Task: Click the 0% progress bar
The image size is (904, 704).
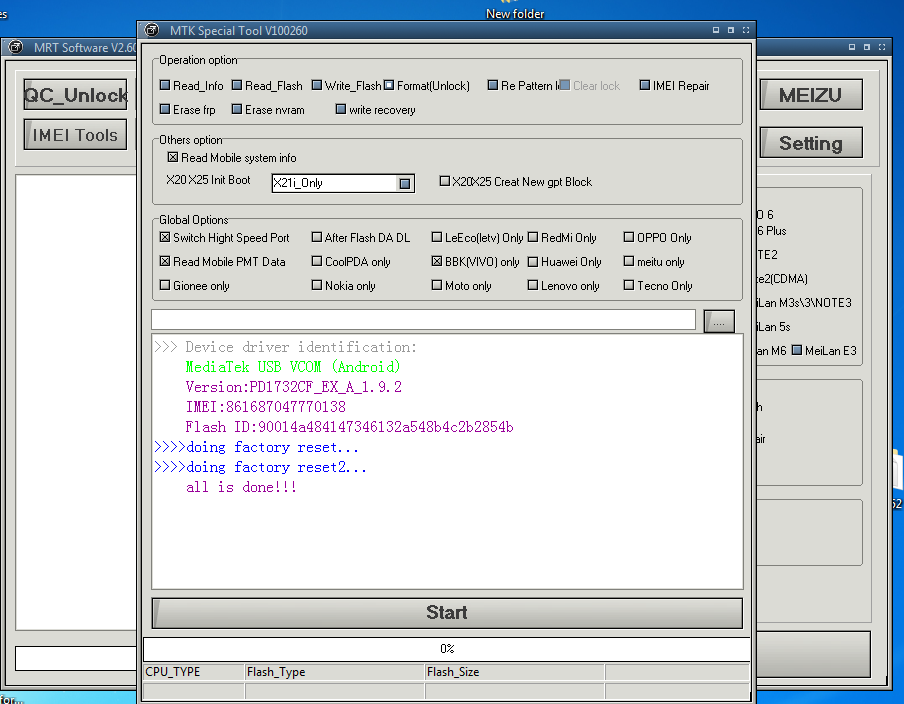Action: 447,649
